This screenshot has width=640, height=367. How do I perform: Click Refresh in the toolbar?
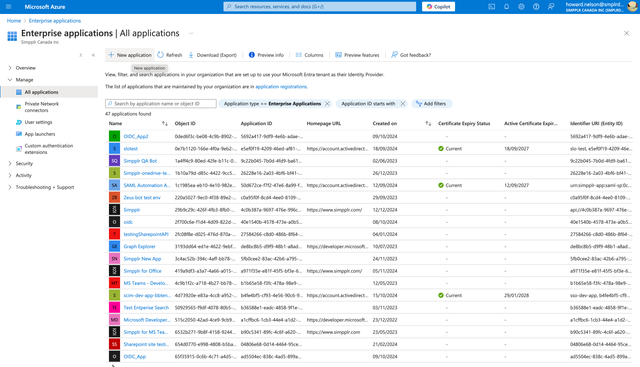[x=170, y=55]
